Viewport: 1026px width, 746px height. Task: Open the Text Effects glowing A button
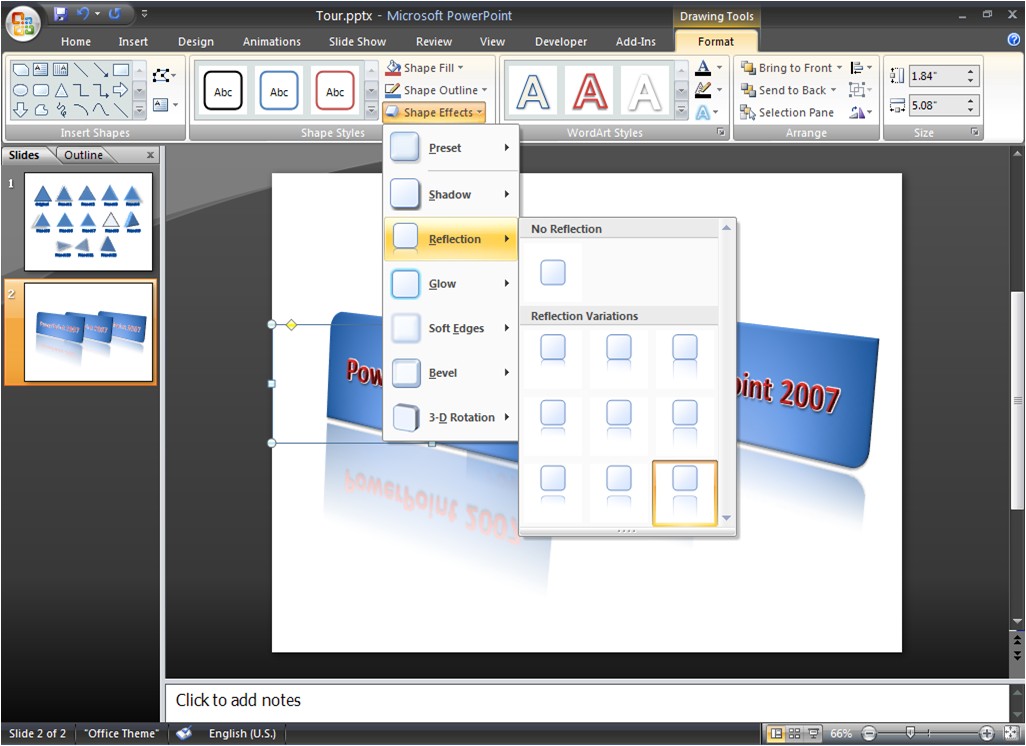point(709,113)
